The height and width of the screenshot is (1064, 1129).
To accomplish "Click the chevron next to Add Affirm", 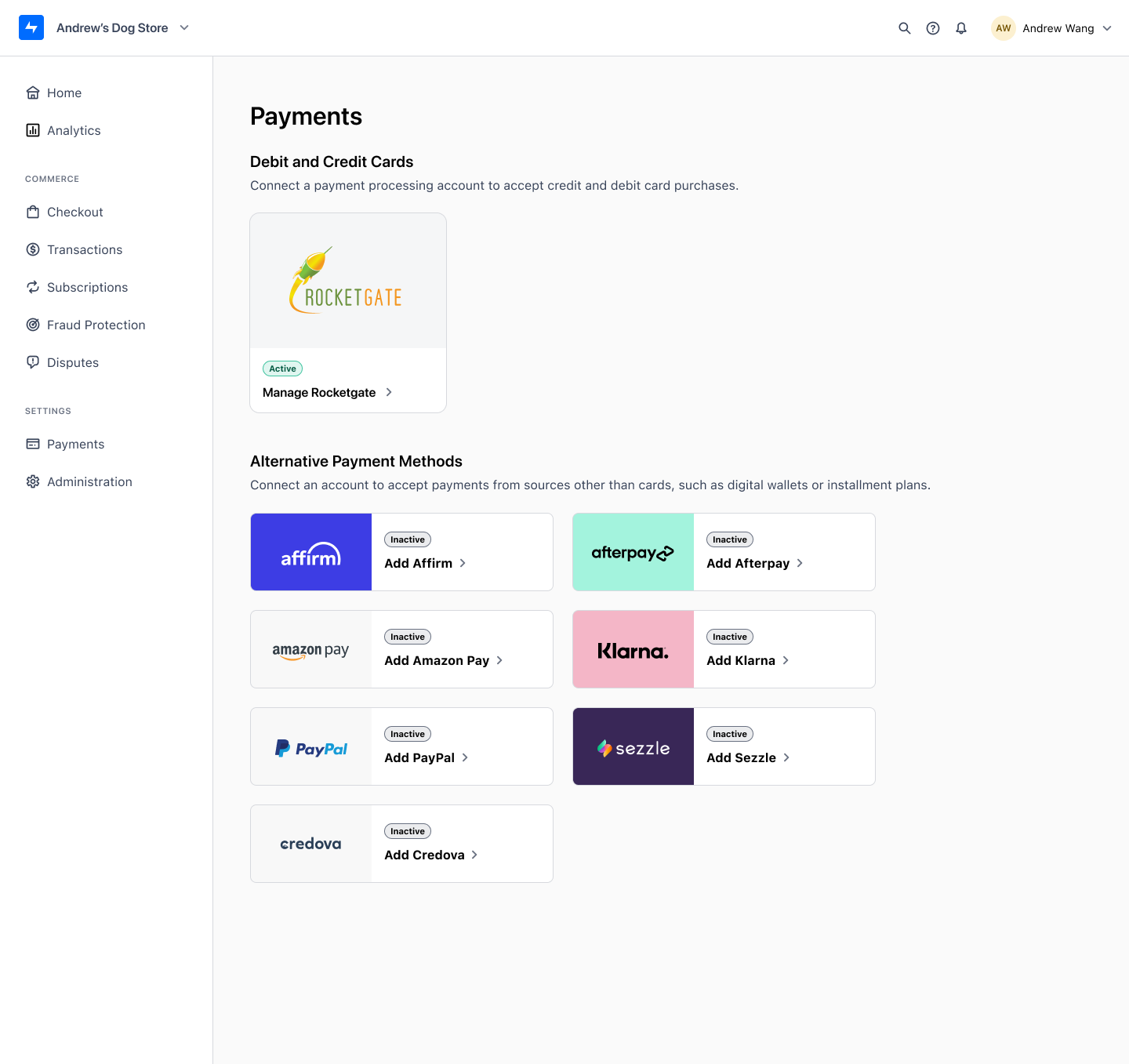I will (463, 563).
